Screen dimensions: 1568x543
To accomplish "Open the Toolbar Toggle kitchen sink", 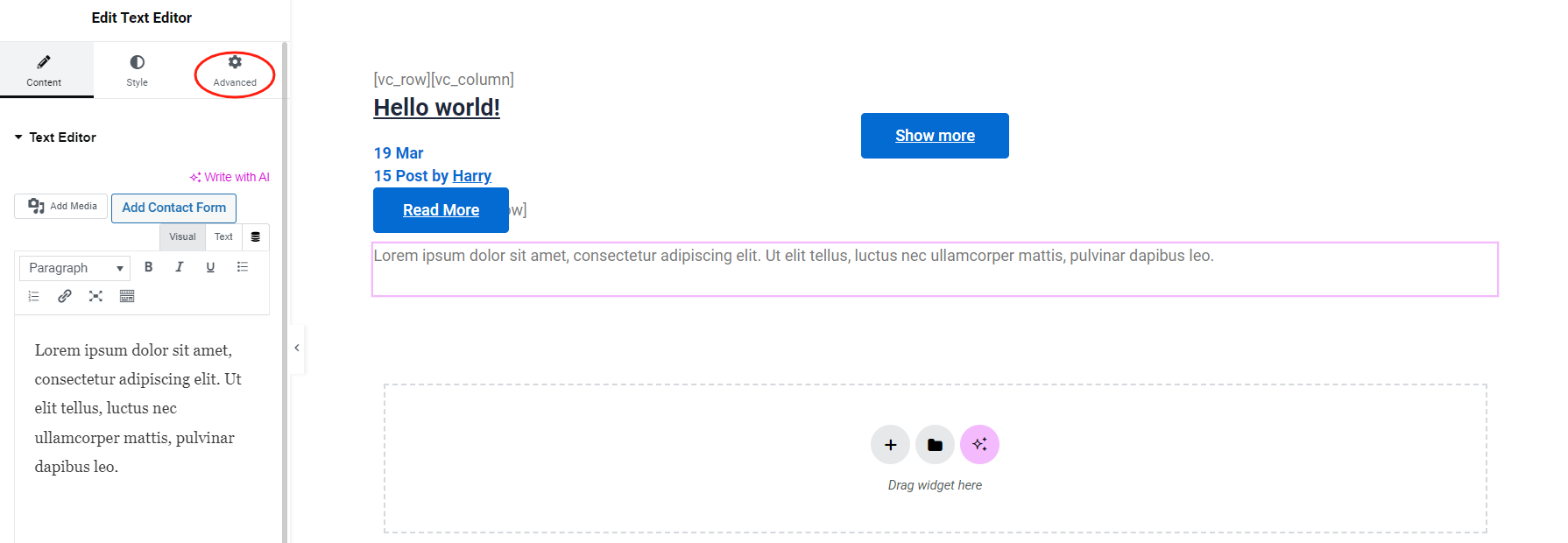I will tap(126, 296).
